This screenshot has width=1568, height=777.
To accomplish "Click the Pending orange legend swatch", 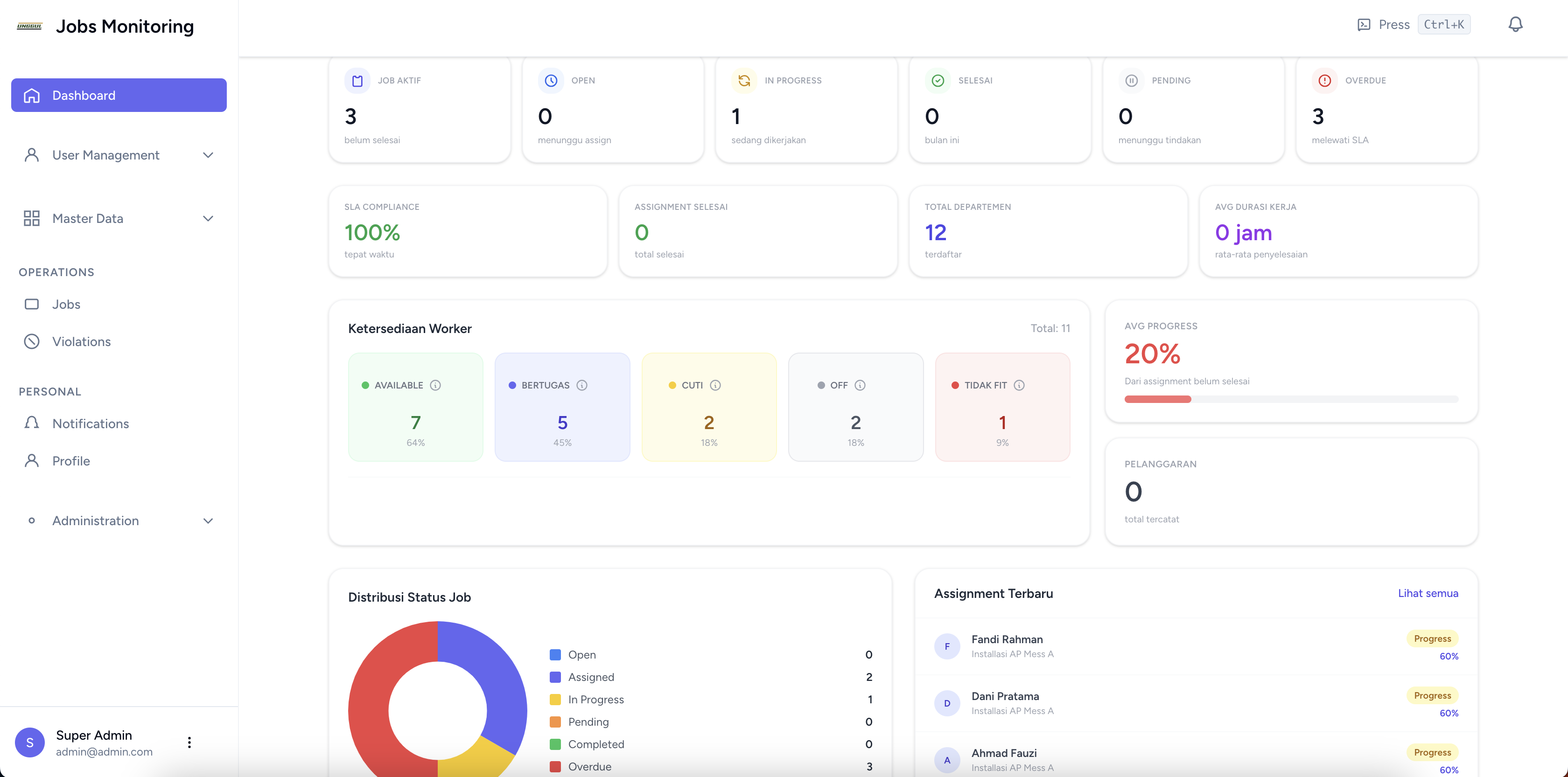I will [555, 722].
